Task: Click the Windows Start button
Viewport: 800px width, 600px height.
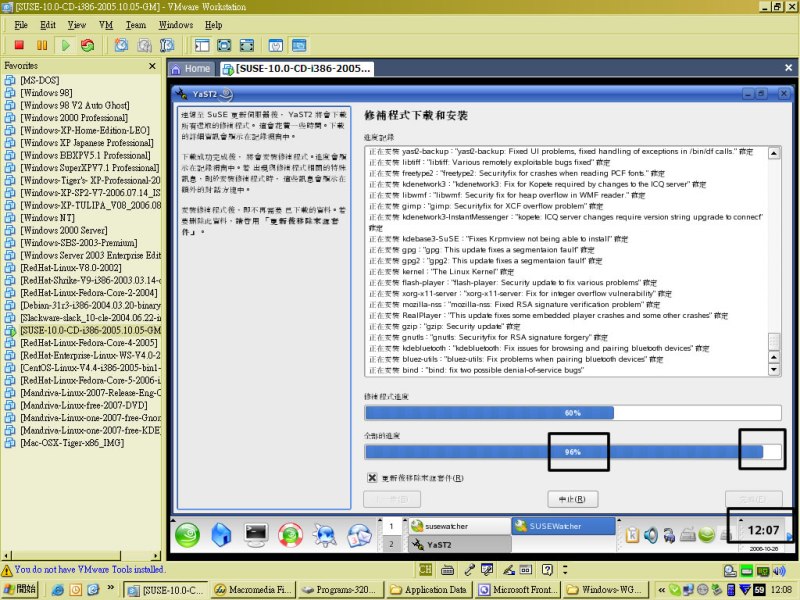Action: tap(19, 589)
